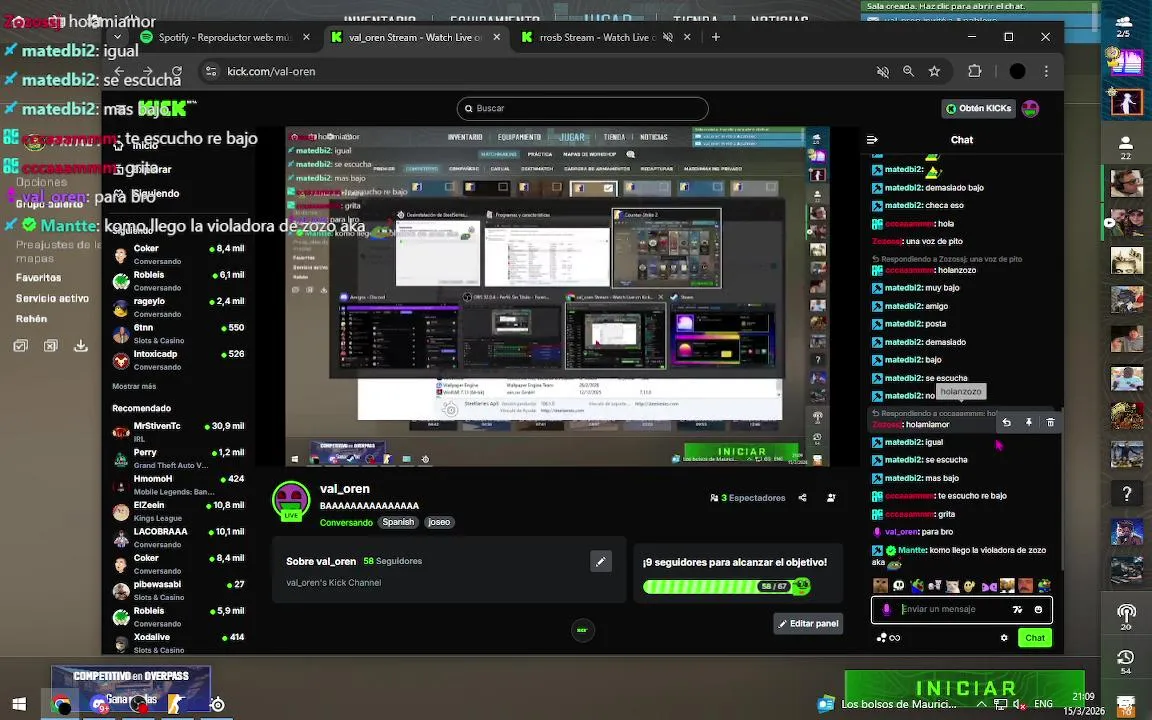The height and width of the screenshot is (720, 1152).
Task: Expand the tab search dropdown arrow
Action: click(118, 36)
